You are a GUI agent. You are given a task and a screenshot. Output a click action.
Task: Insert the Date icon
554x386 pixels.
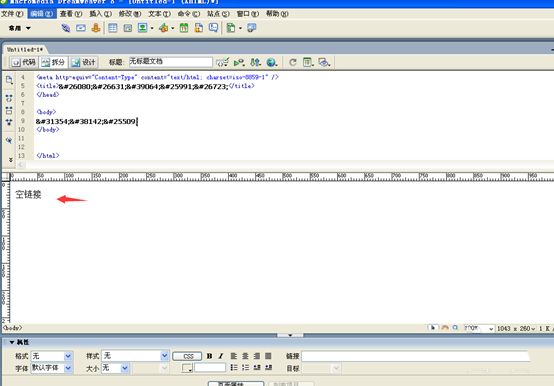184,28
